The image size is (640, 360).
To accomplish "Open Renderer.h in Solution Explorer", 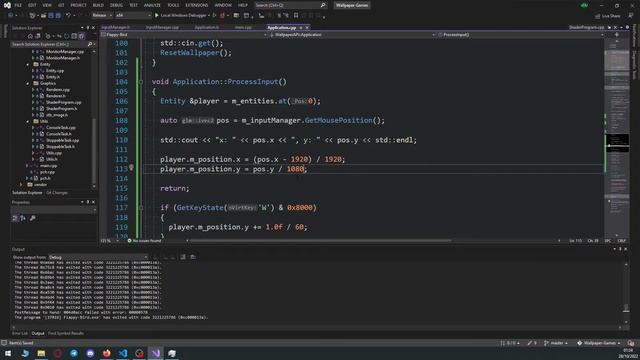I will (x=56, y=96).
